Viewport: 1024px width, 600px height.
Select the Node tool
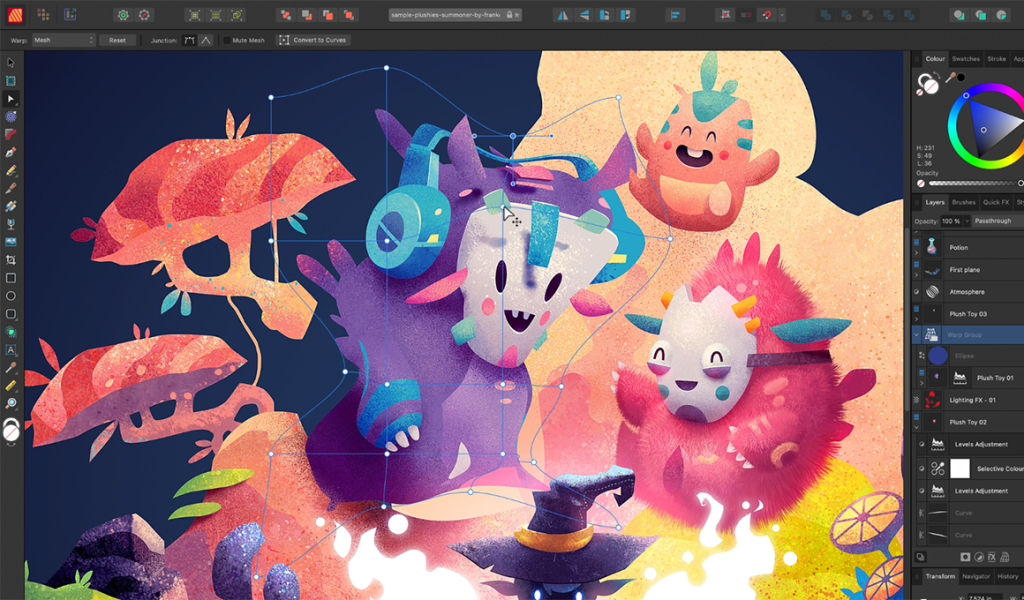10,99
